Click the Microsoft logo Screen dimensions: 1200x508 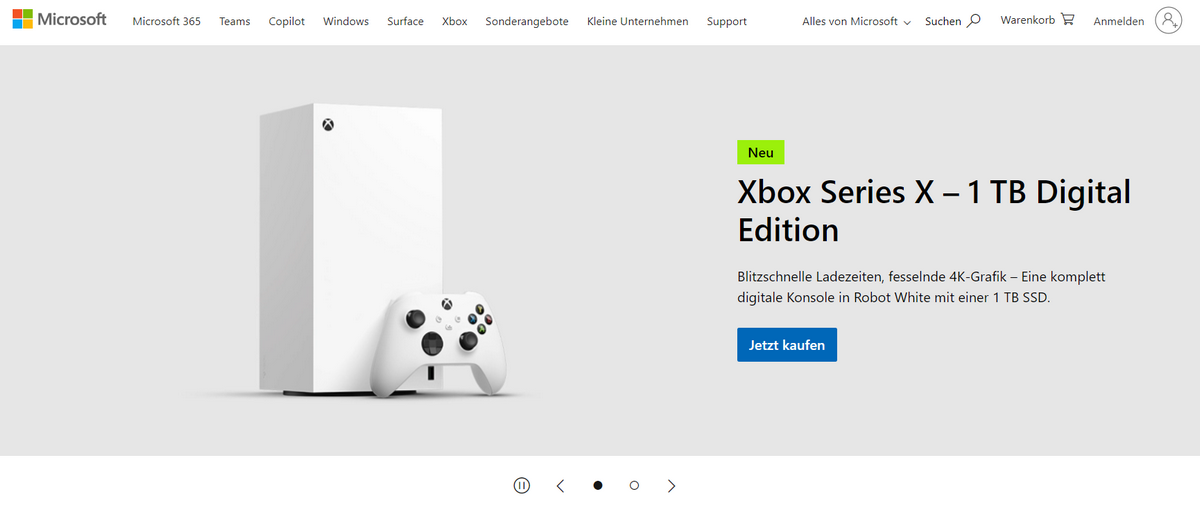59,20
